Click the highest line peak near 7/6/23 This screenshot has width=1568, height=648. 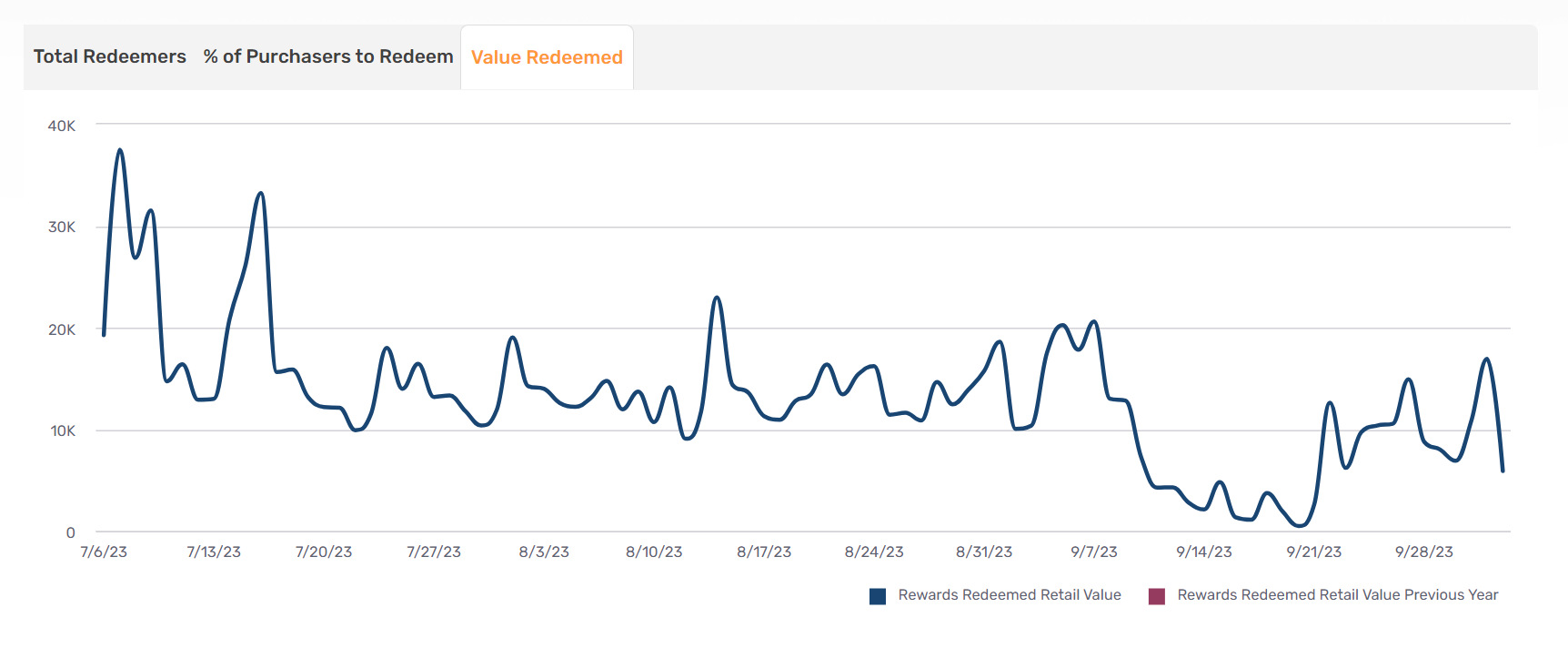coord(120,150)
